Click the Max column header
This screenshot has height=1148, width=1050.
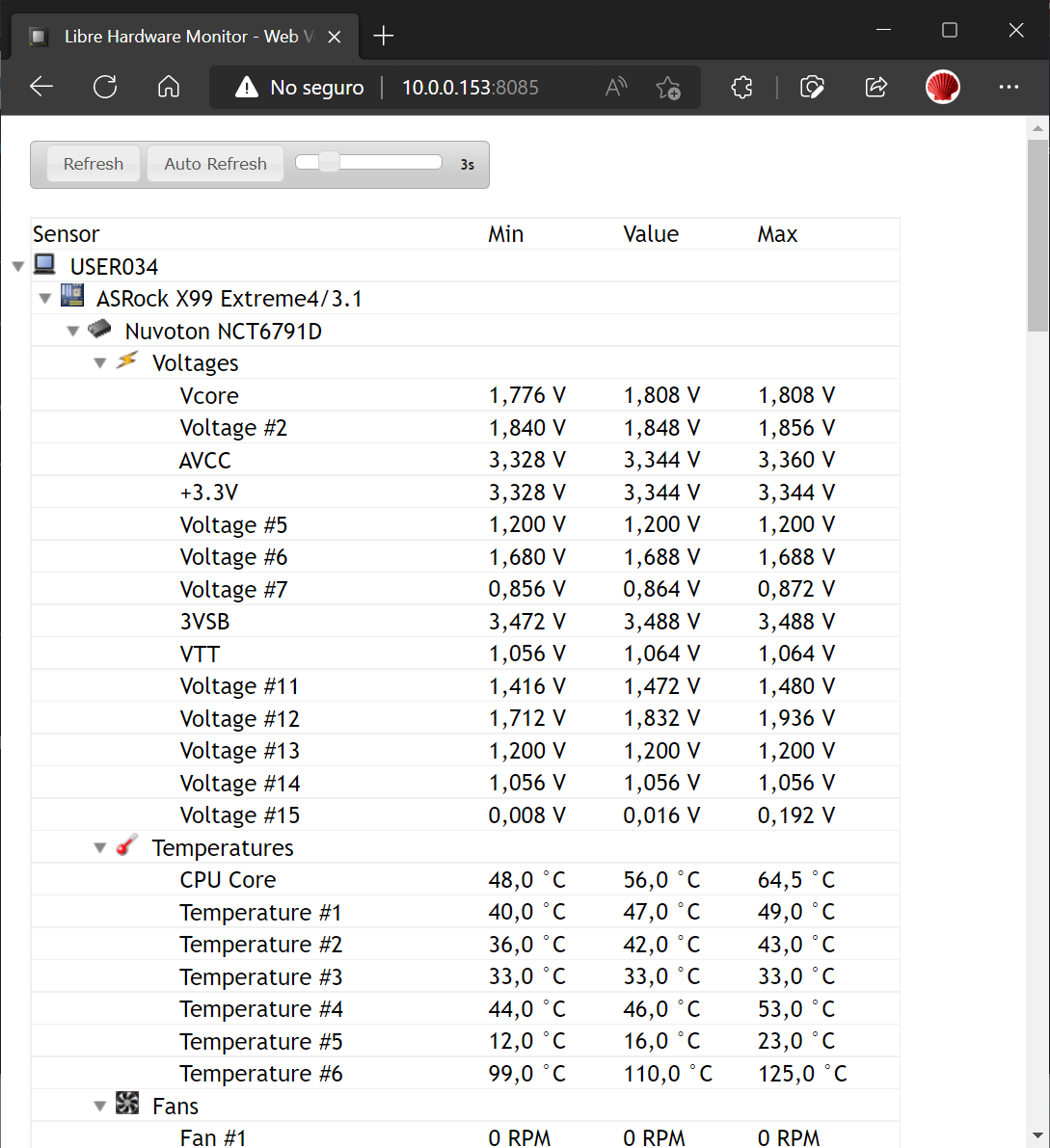click(x=777, y=234)
